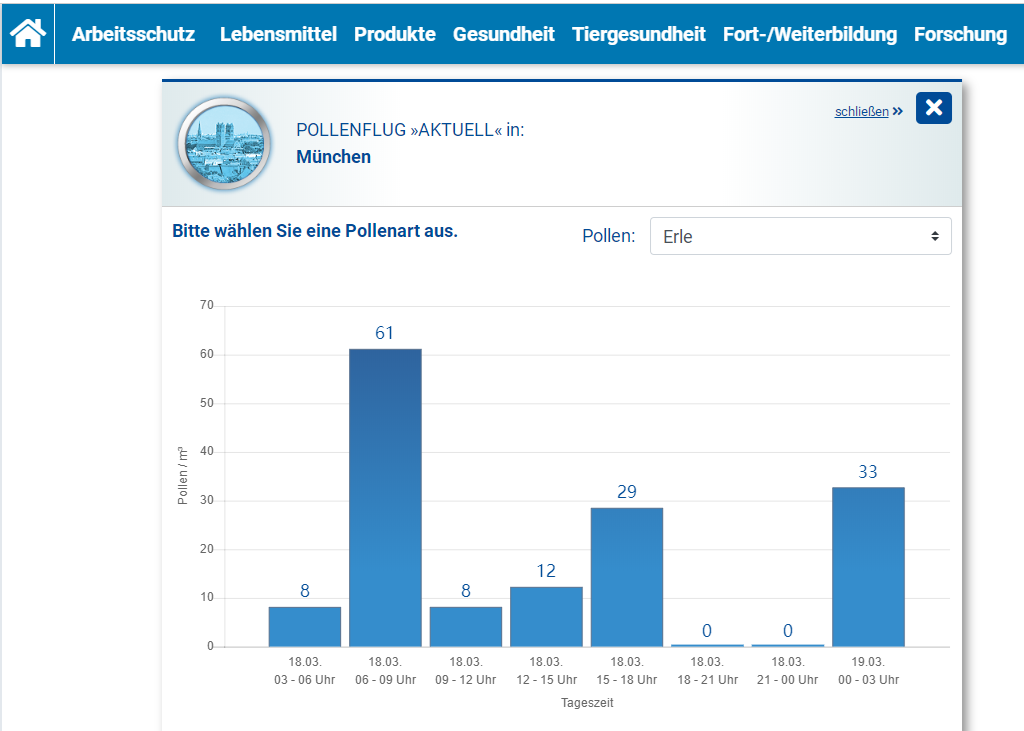Click the double-arrow icon beside schließen

coord(897,111)
